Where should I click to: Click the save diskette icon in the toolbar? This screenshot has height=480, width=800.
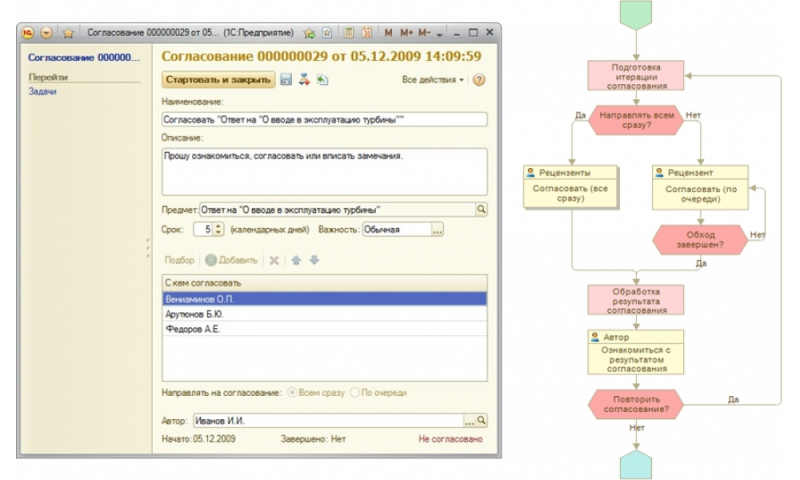pyautogui.click(x=286, y=80)
